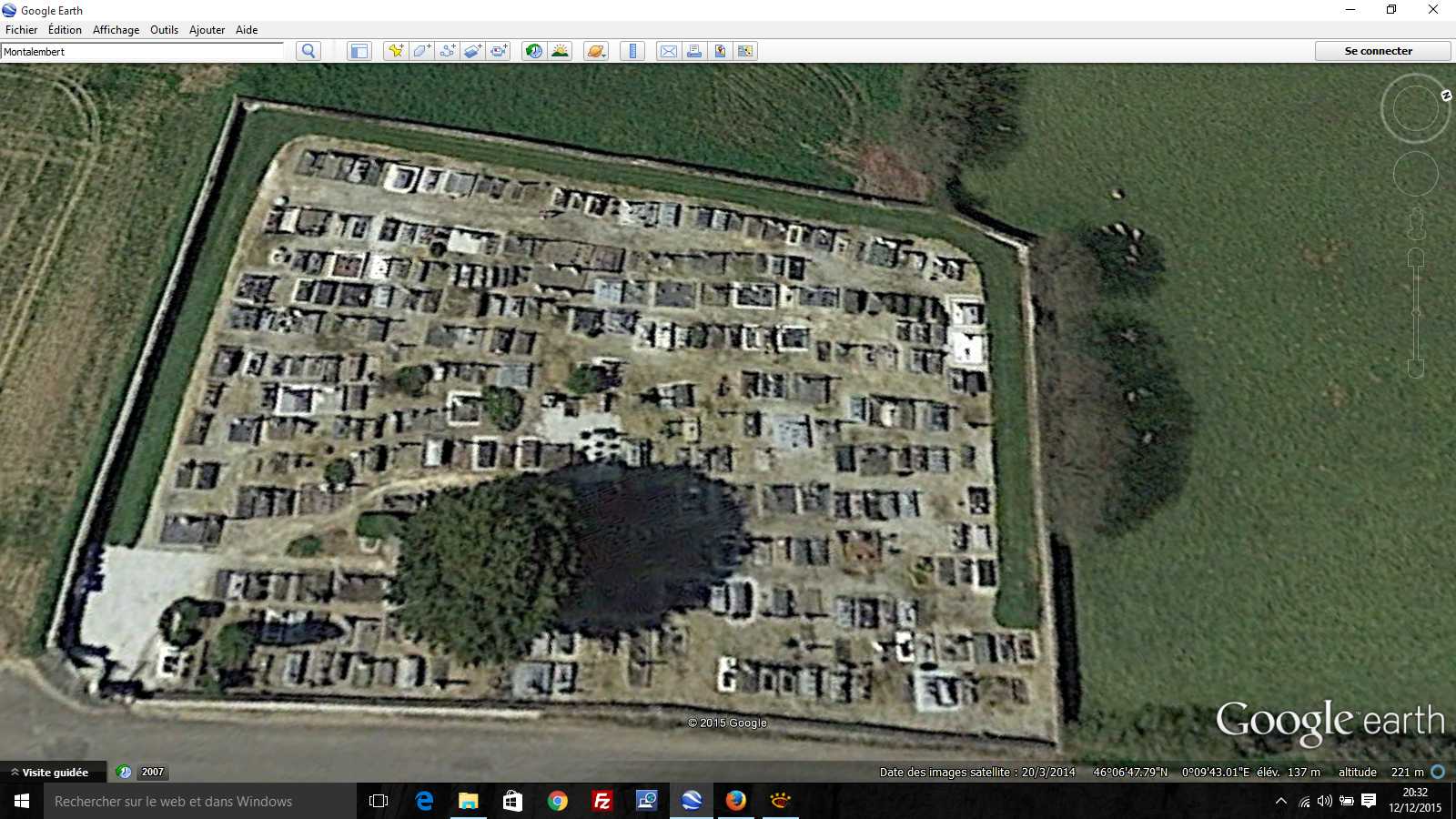The image size is (1456, 819).
Task: Save image toolbar icon
Action: (720, 51)
